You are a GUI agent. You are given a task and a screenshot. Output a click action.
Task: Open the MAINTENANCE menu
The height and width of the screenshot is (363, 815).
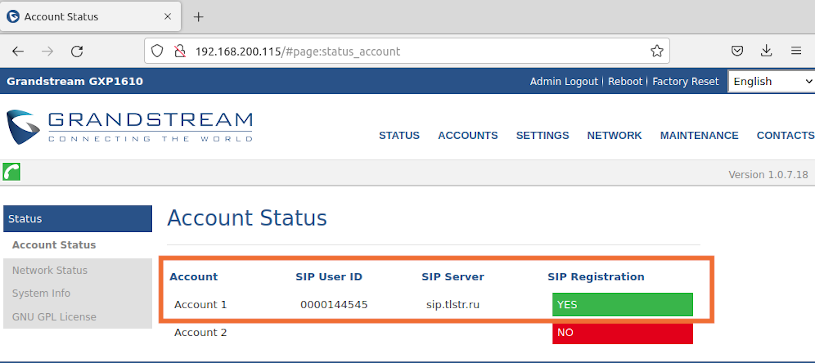[699, 135]
